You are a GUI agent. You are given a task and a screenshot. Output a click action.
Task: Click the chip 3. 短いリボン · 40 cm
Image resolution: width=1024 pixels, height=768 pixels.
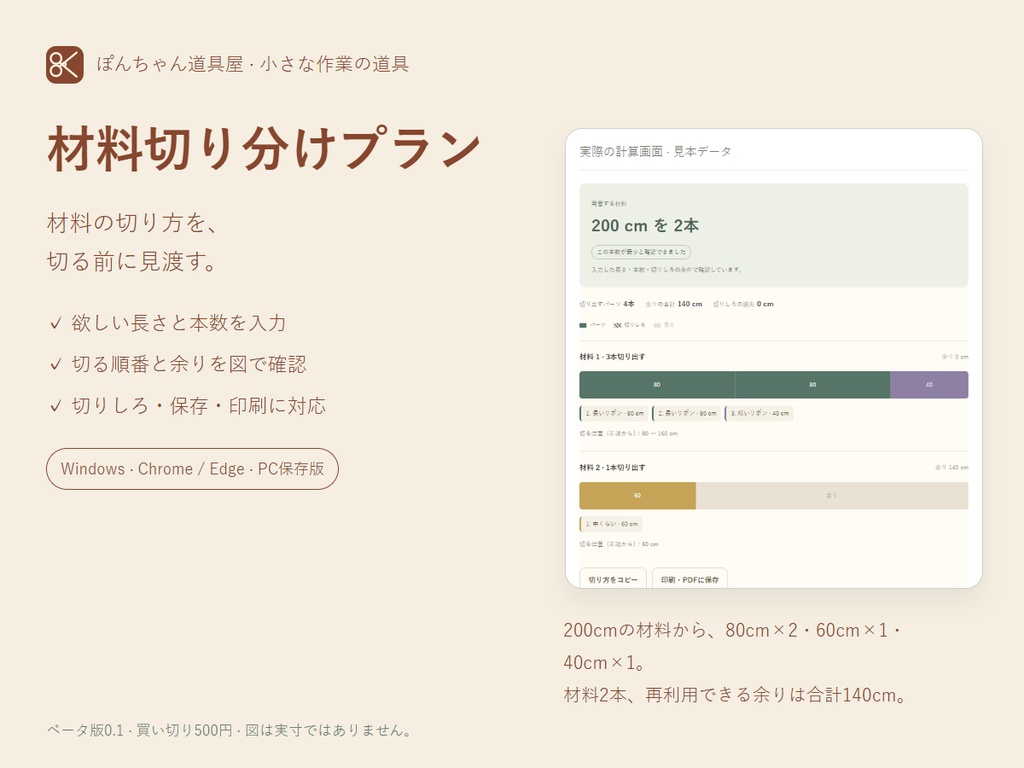point(759,413)
